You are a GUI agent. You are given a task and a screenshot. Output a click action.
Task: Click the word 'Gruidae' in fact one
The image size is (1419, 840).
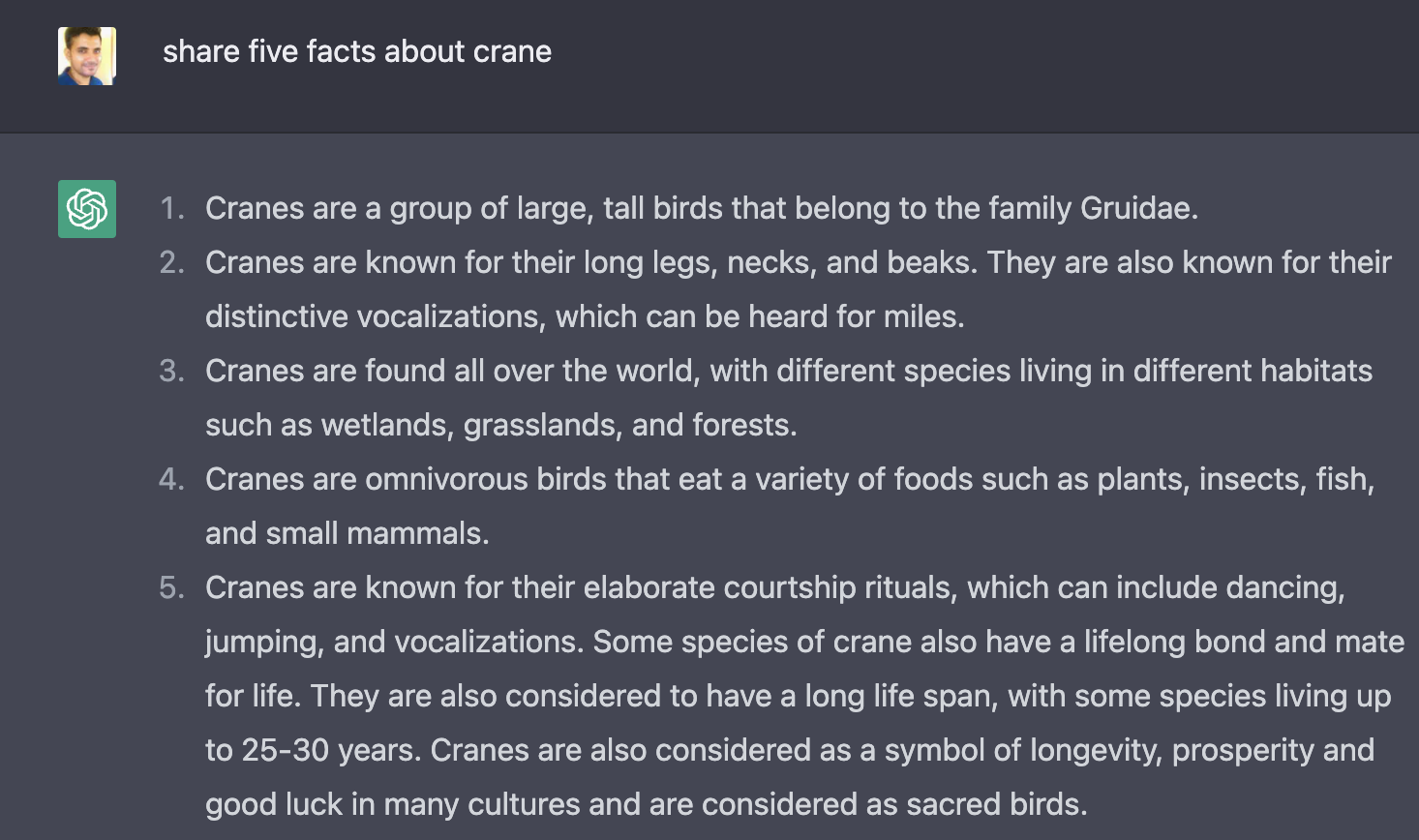coord(1137,208)
